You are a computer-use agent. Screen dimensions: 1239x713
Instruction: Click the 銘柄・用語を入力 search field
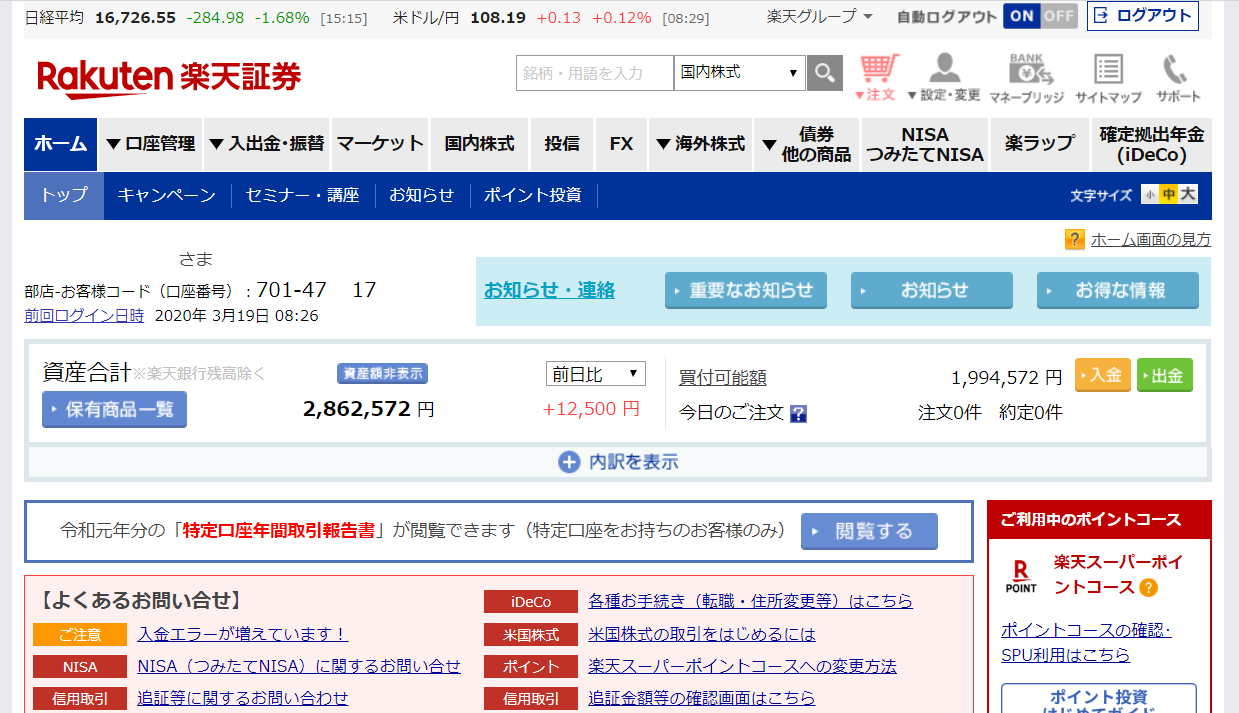pyautogui.click(x=595, y=73)
